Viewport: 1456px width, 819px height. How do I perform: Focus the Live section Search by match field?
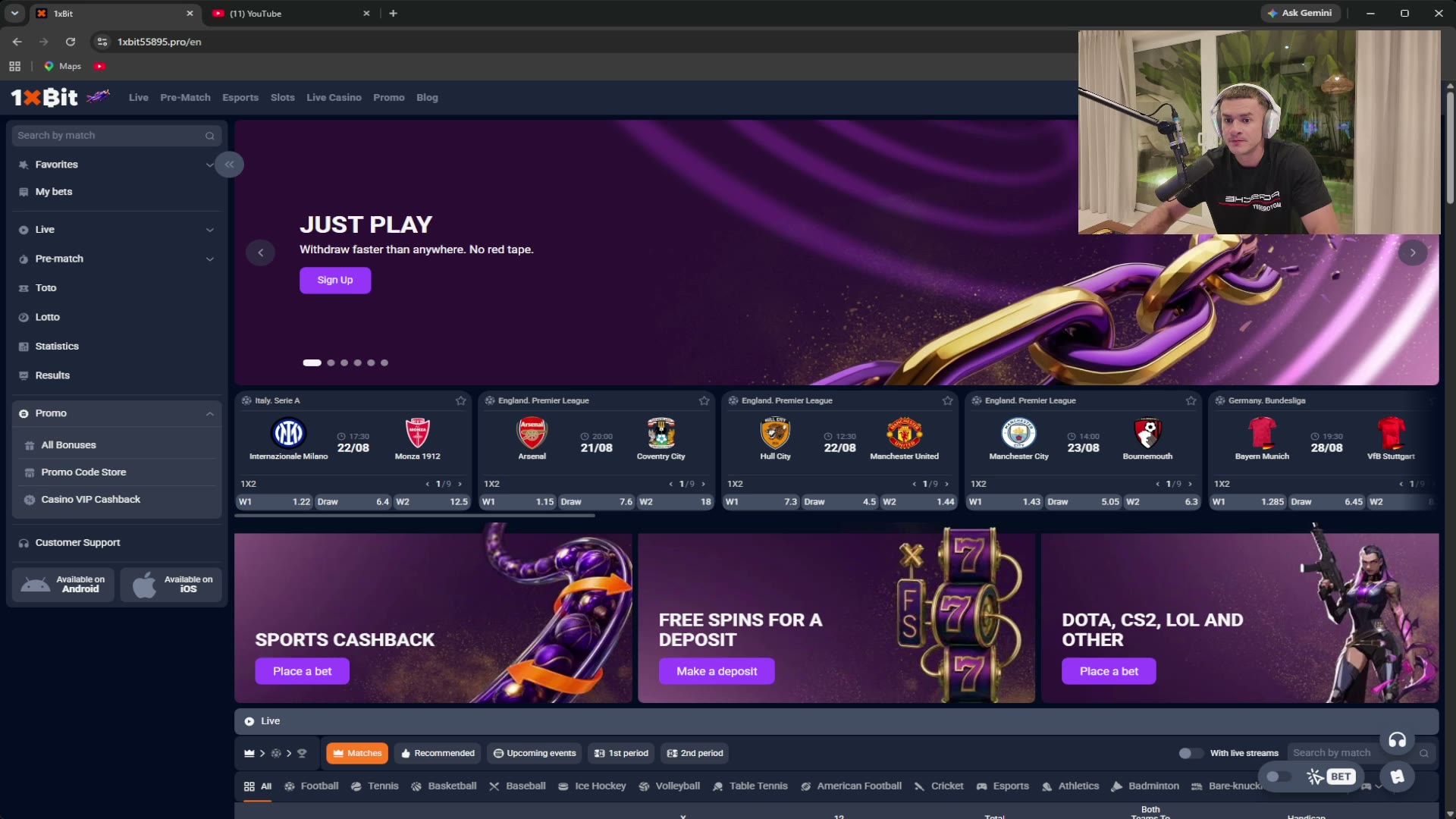pos(1361,753)
